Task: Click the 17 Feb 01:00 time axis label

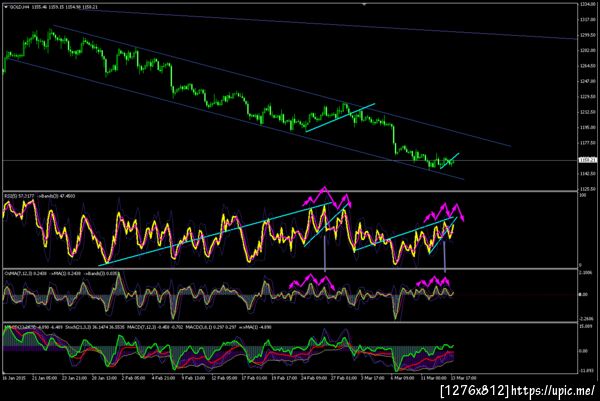Action: [x=254, y=378]
